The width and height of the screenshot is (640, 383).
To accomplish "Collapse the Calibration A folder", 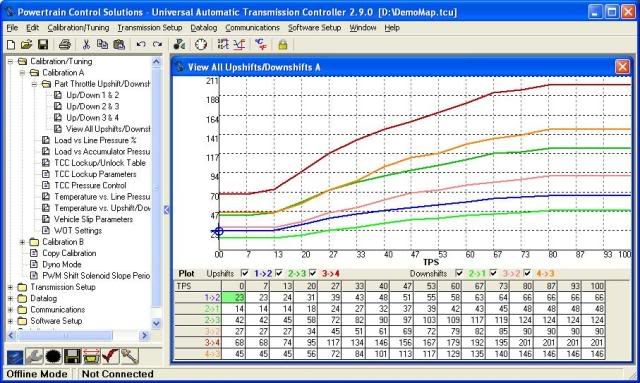I will 22,73.
